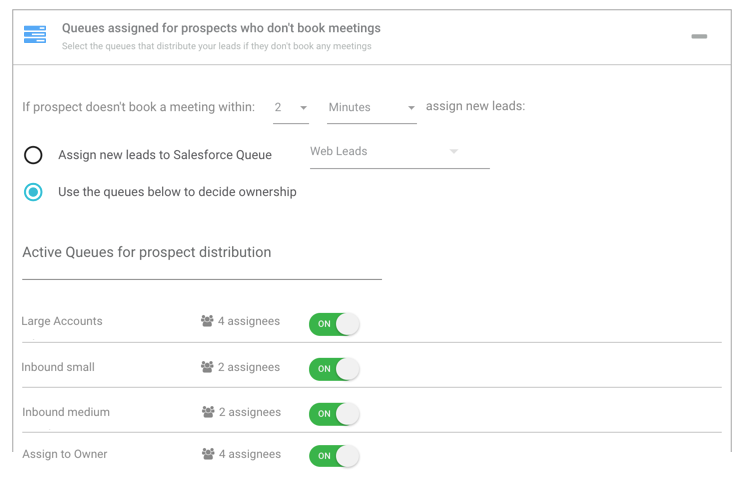Open the number dropdown showing 2
The height and width of the screenshot is (488, 747).
[x=291, y=108]
